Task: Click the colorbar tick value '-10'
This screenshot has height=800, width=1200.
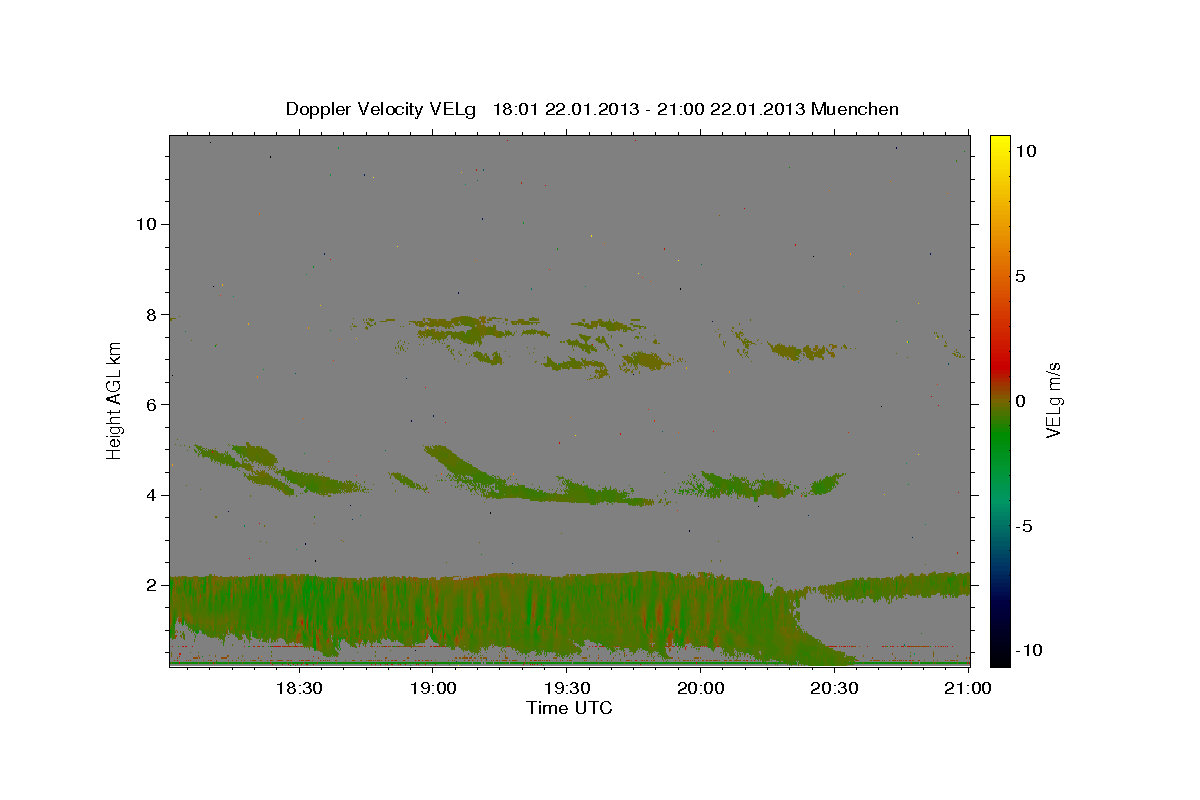Action: (1028, 651)
